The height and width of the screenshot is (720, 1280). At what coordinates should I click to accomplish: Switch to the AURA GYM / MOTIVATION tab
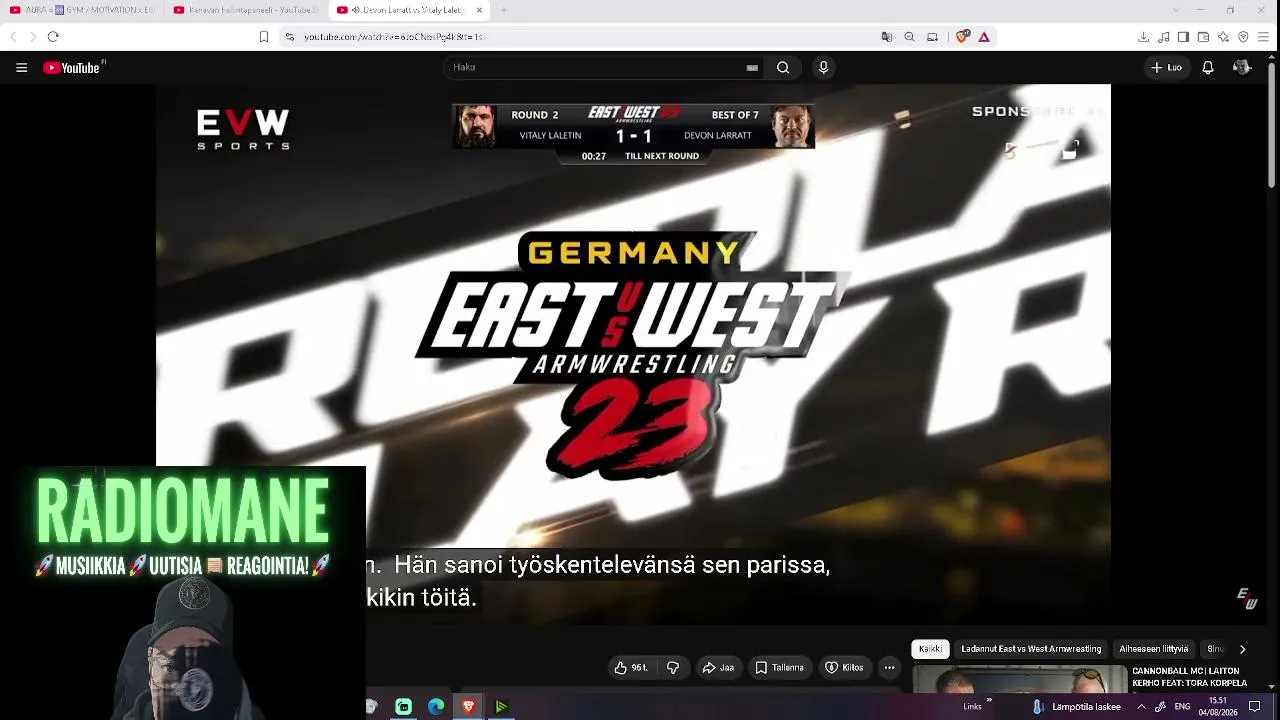coord(82,10)
